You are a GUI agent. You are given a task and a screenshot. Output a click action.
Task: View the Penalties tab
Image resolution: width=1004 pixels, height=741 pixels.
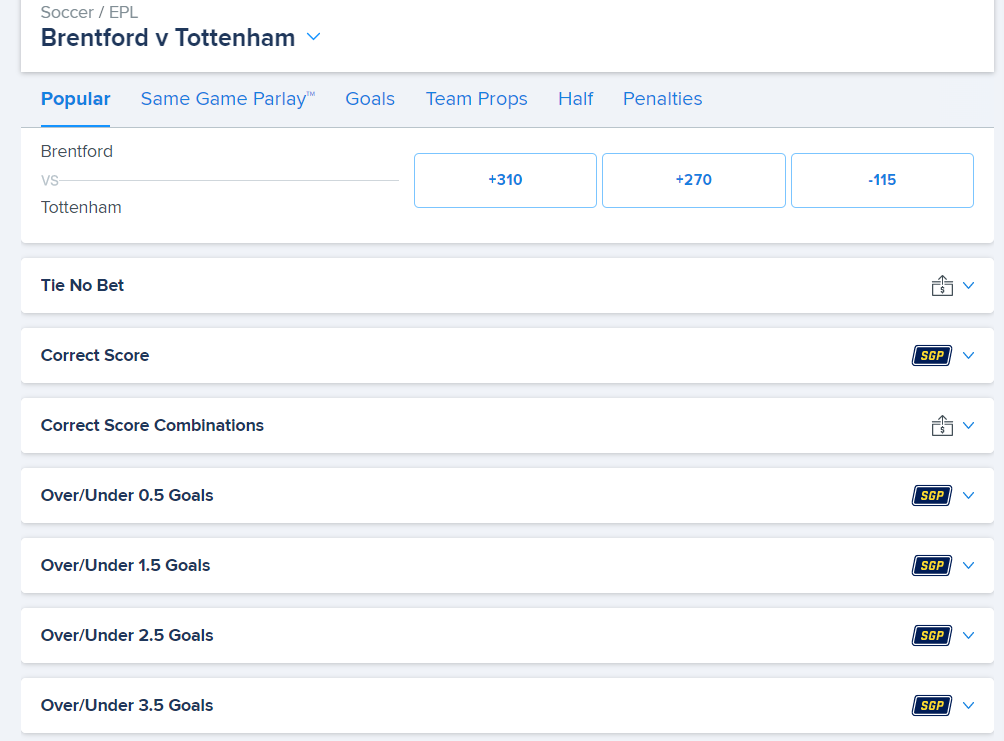tap(663, 99)
